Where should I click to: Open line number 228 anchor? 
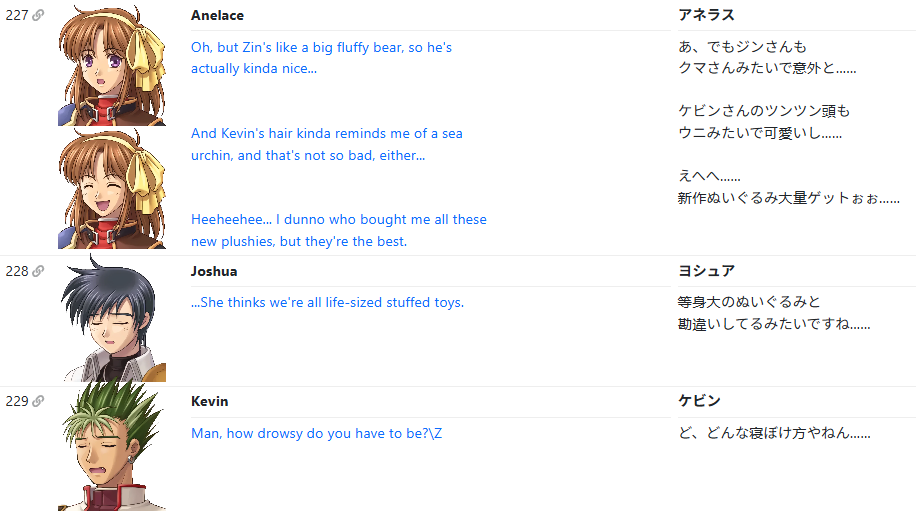(x=17, y=271)
